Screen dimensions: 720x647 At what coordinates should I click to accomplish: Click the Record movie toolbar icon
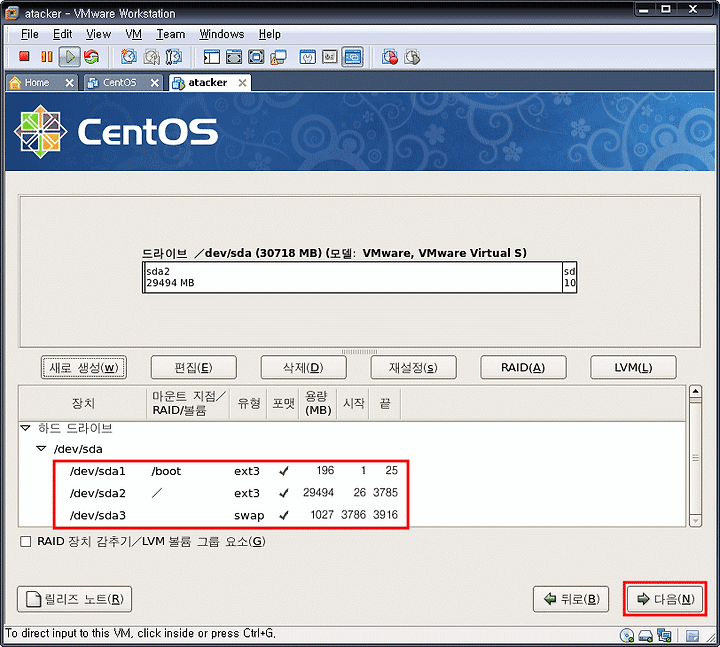[x=390, y=57]
